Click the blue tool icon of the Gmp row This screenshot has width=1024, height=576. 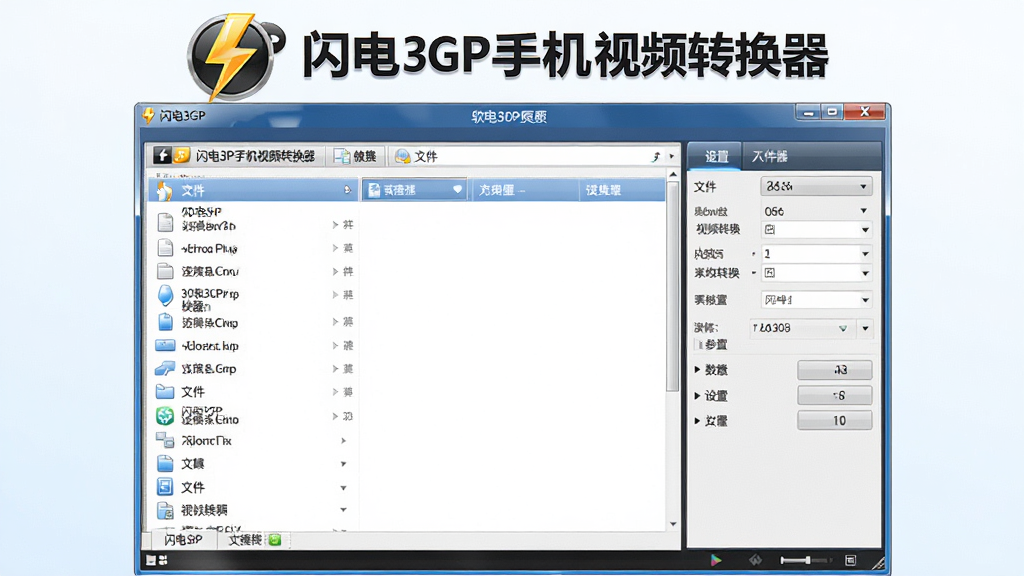(165, 369)
